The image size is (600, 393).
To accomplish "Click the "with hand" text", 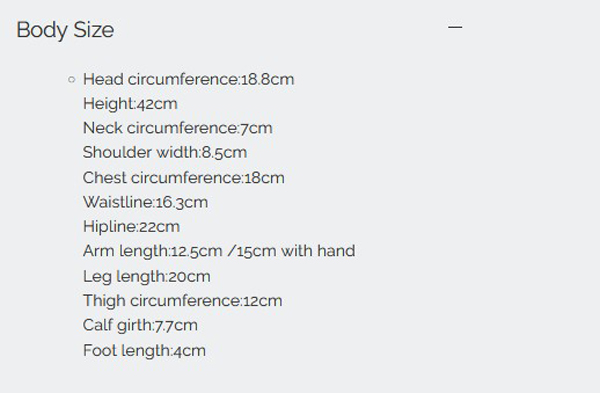I will pos(318,251).
